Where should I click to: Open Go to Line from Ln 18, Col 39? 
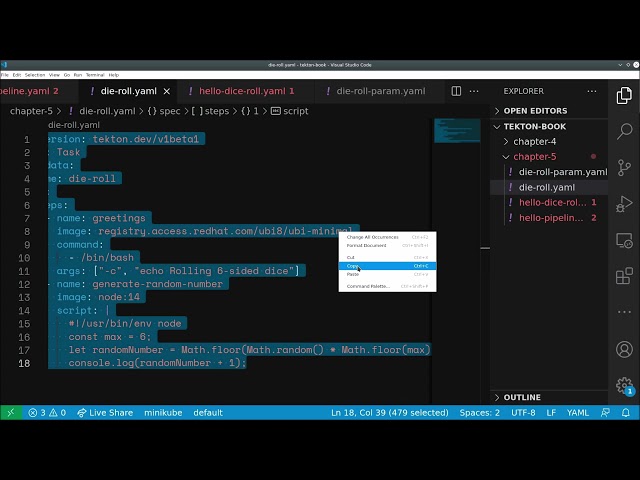pyautogui.click(x=389, y=413)
